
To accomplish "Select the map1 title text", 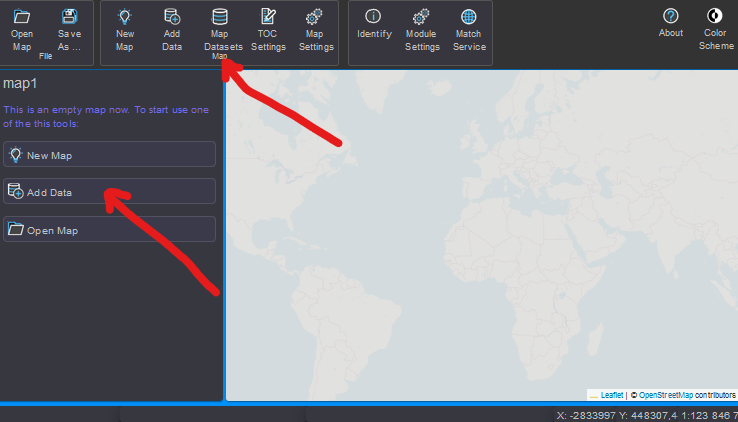I will coord(20,84).
